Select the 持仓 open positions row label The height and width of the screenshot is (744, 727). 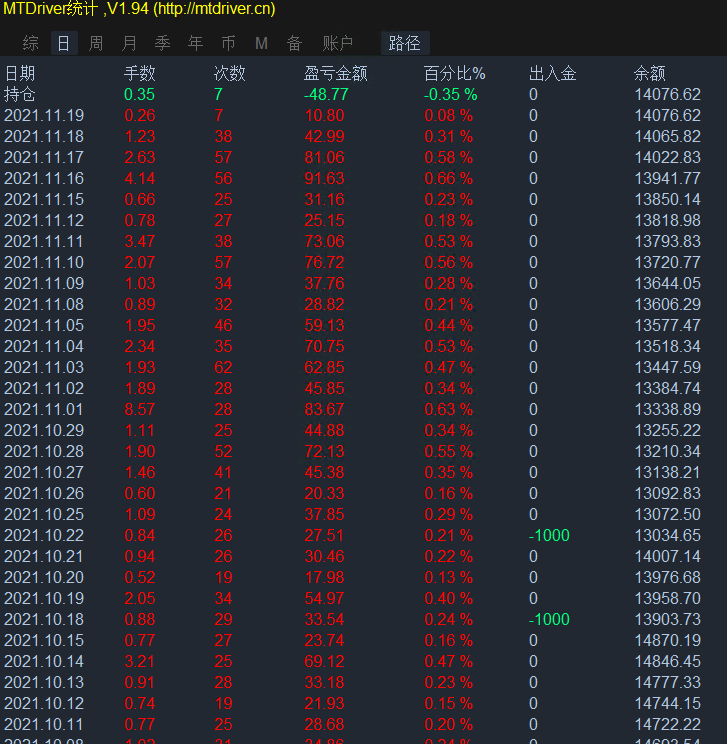[x=19, y=94]
